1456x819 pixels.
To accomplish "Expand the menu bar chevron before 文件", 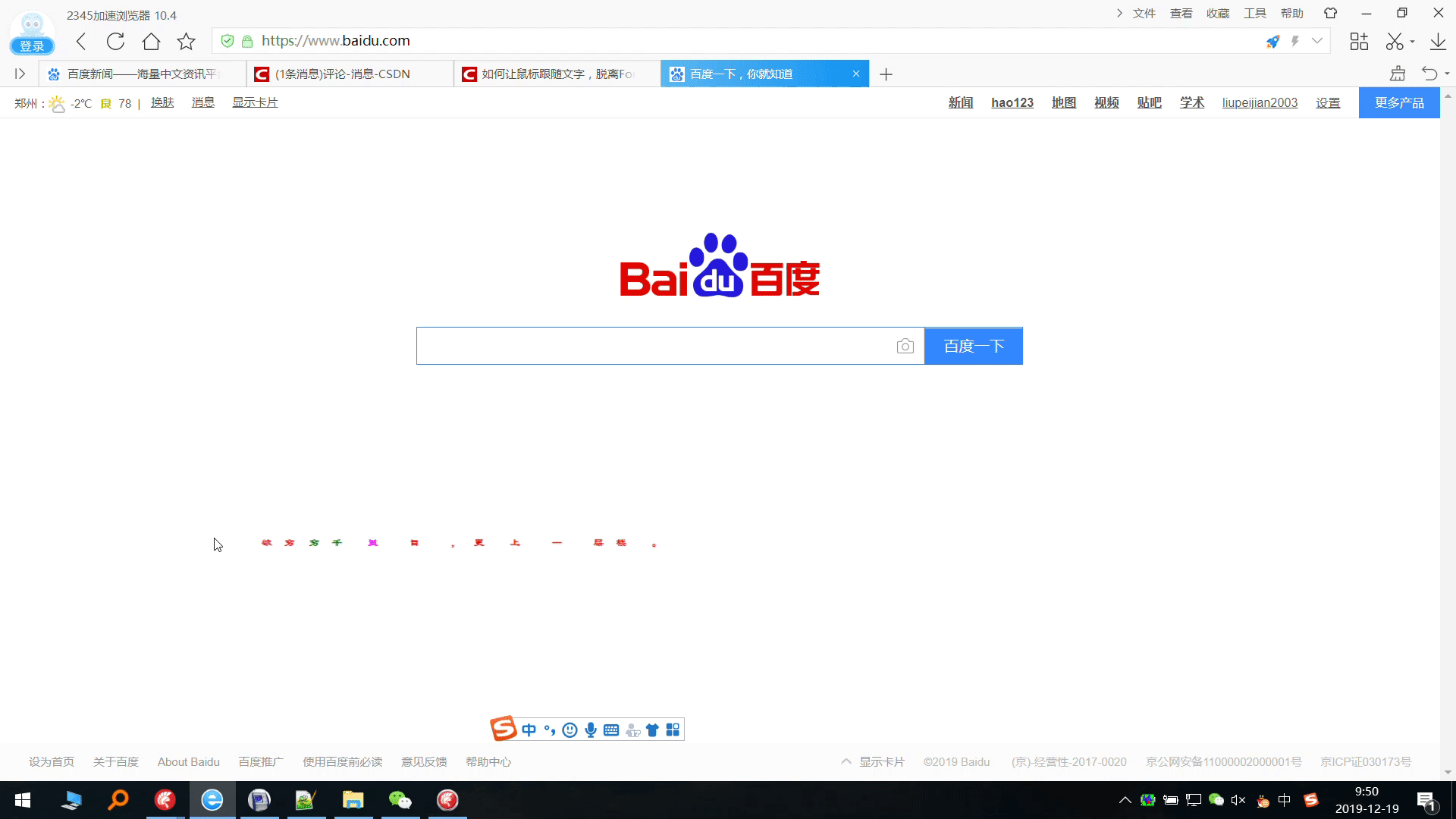I will click(x=1119, y=14).
